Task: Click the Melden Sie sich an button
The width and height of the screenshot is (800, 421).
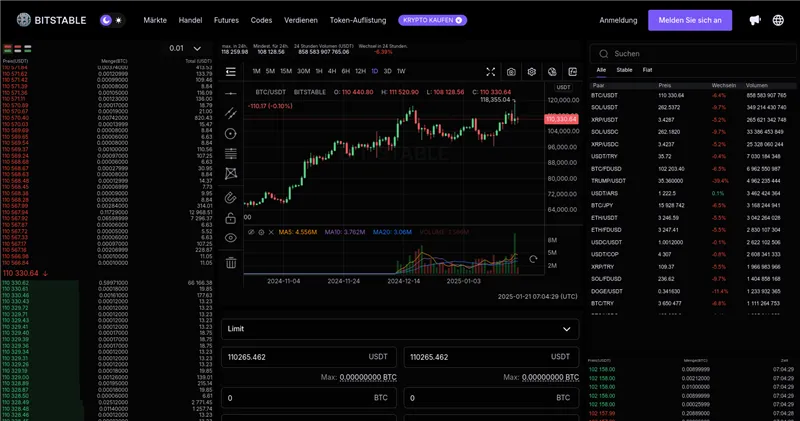Action: [x=689, y=20]
